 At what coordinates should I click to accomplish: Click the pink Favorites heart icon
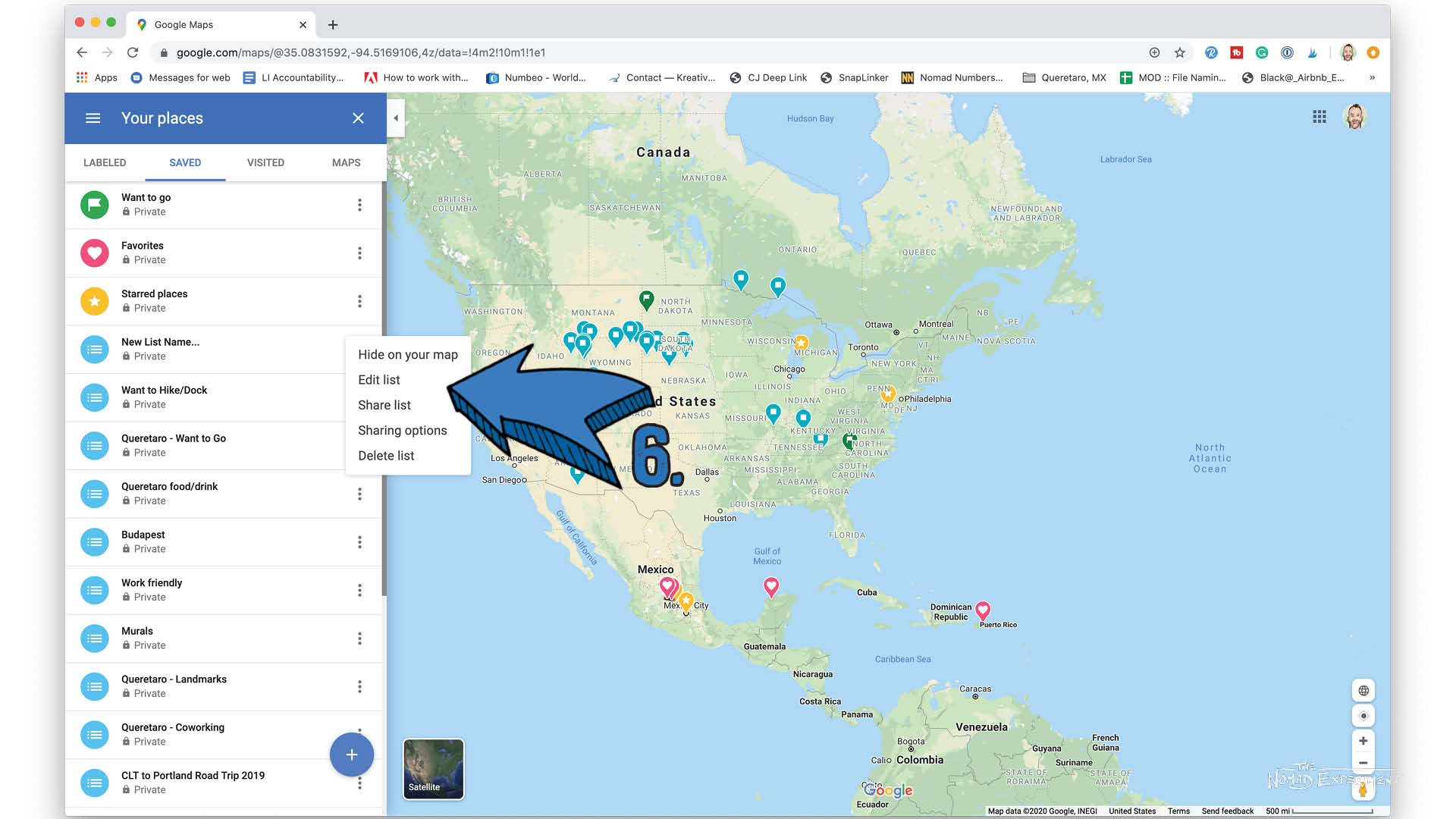click(95, 253)
